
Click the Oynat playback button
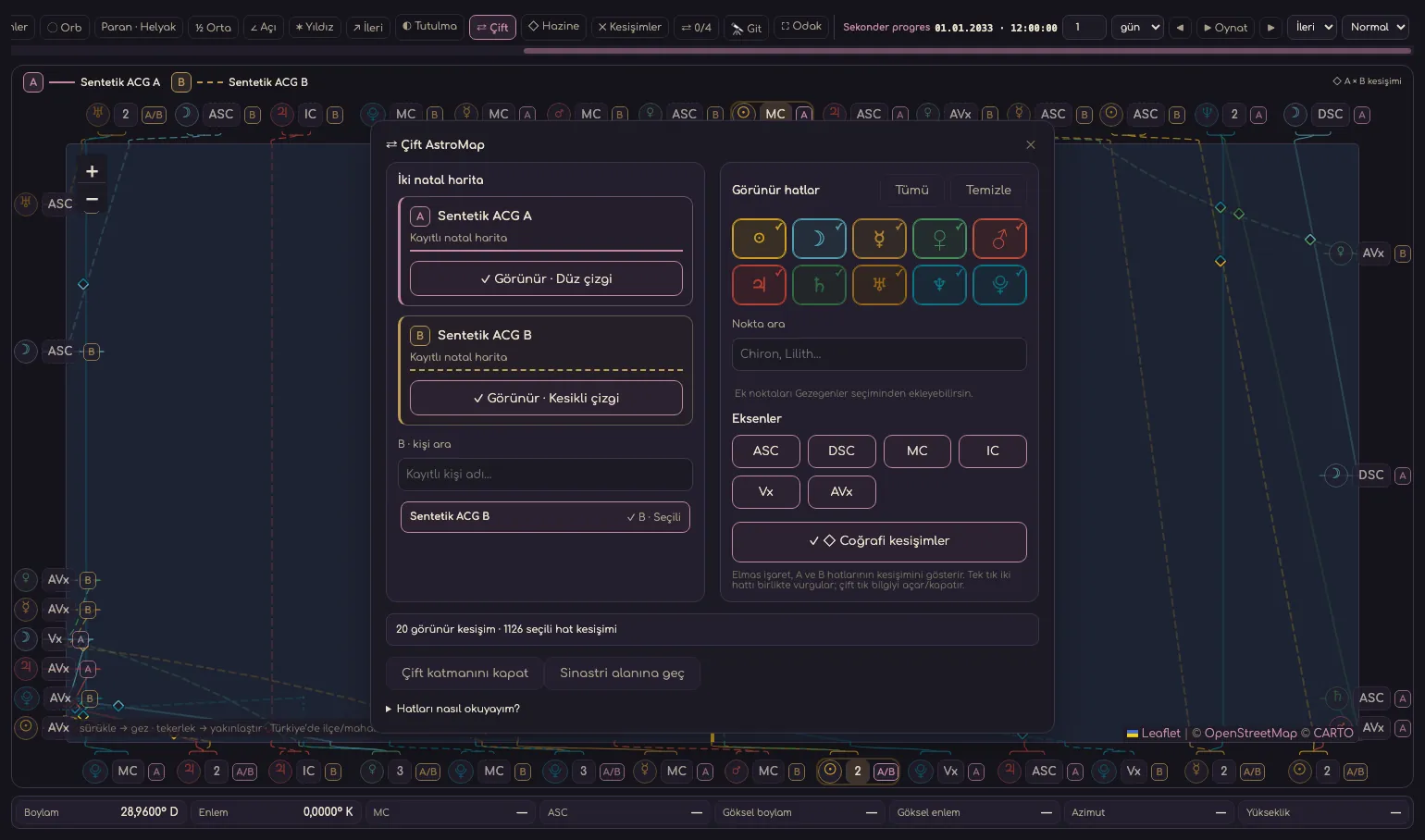coord(1225,28)
